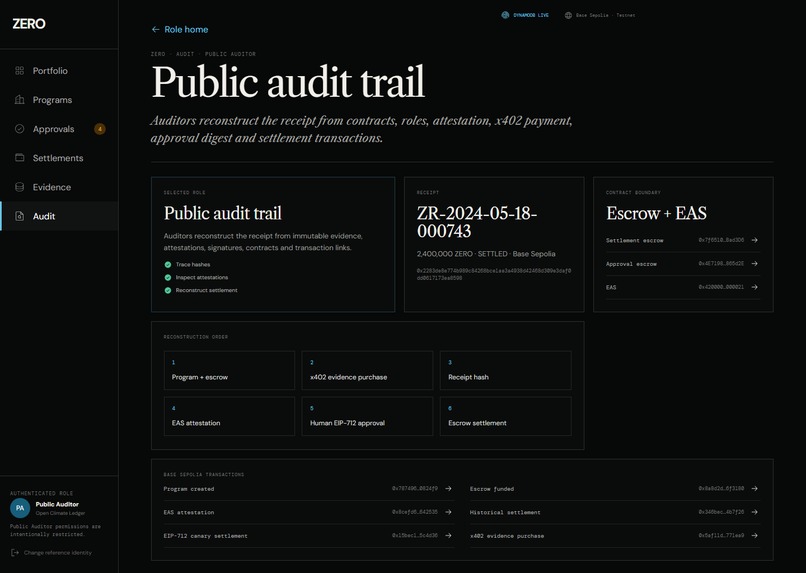This screenshot has height=573, width=806.
Task: Click the DYNAMODB LIVE status icon
Action: click(505, 15)
